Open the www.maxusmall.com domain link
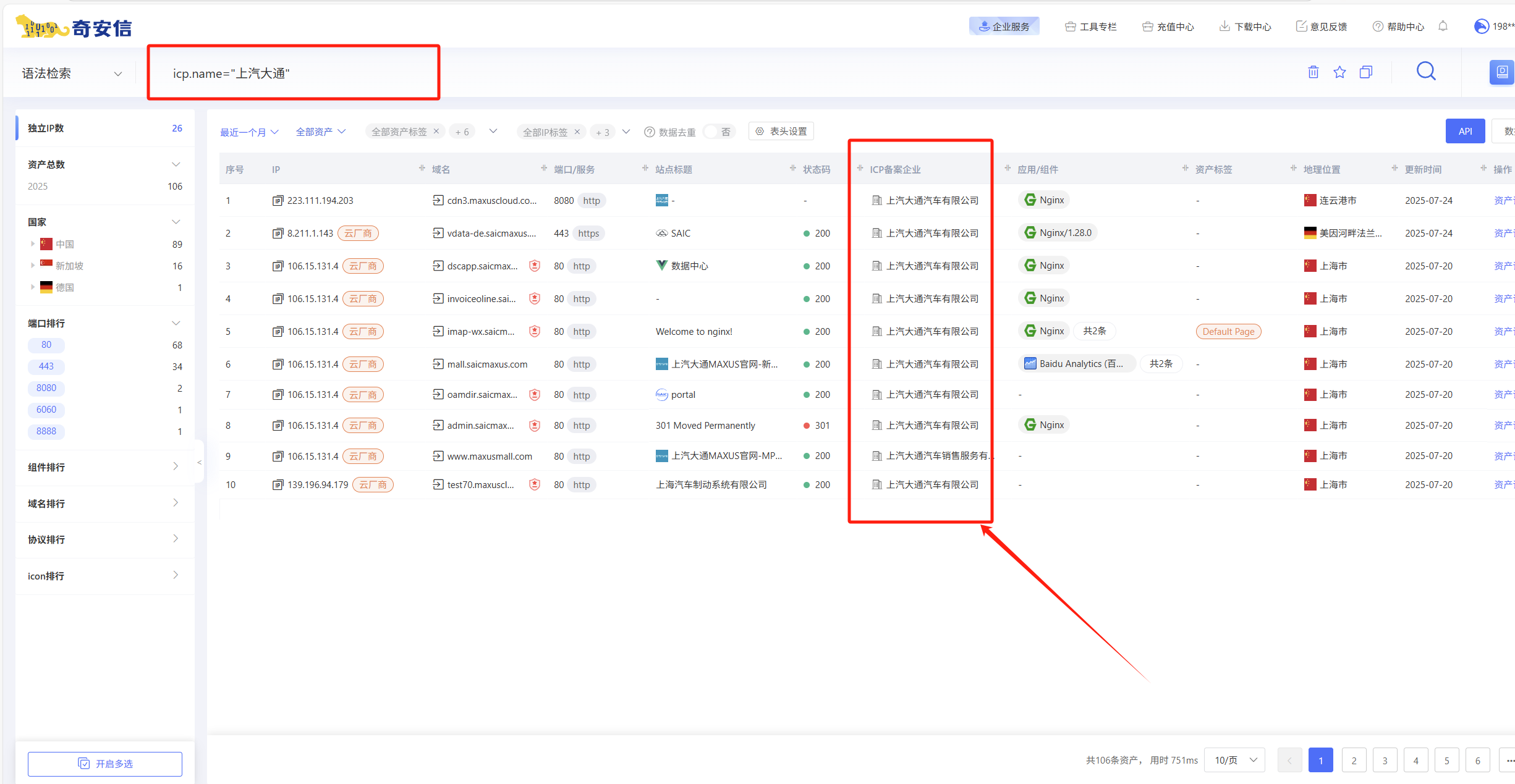Screen dimensions: 1515x784 coord(490,456)
